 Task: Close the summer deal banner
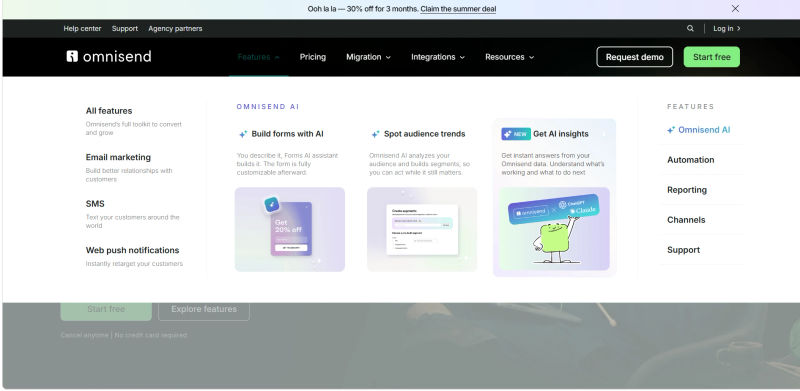pyautogui.click(x=735, y=9)
